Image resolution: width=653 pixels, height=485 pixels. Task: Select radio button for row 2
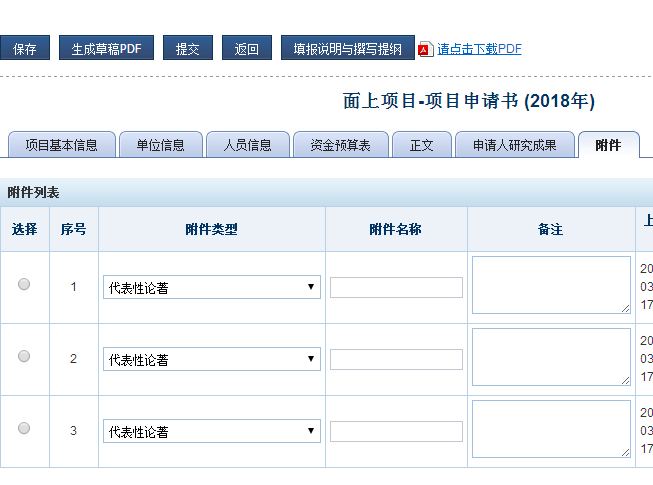(24, 356)
